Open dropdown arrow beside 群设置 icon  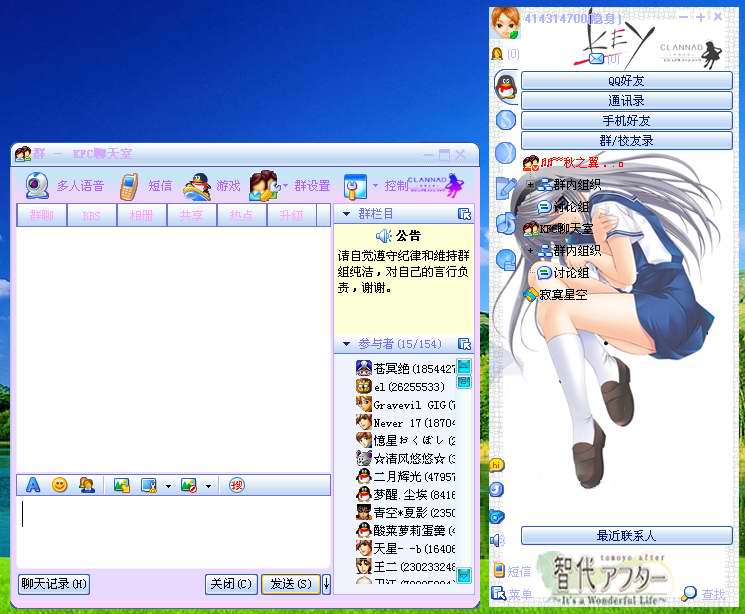click(x=286, y=186)
